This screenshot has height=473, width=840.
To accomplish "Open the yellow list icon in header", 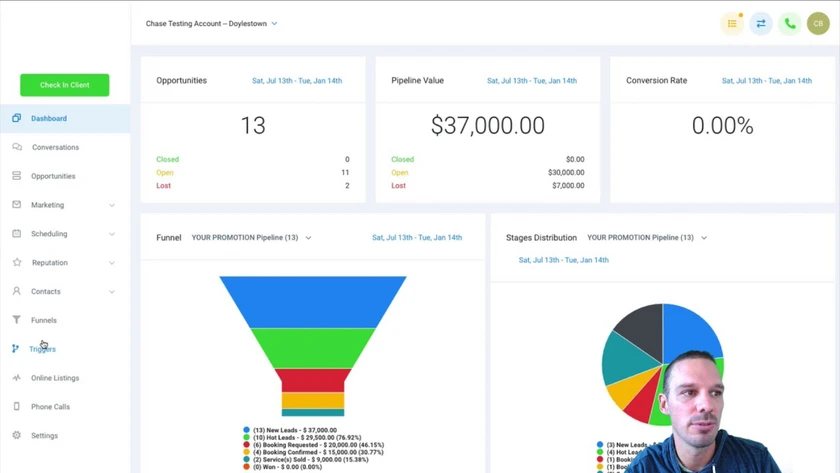I will coord(732,24).
